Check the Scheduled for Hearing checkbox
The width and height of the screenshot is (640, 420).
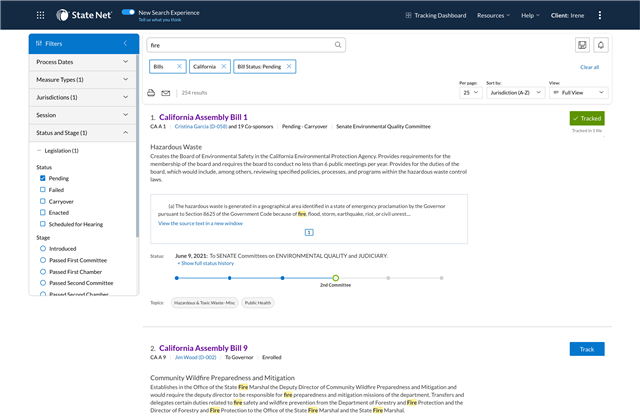pos(42,224)
